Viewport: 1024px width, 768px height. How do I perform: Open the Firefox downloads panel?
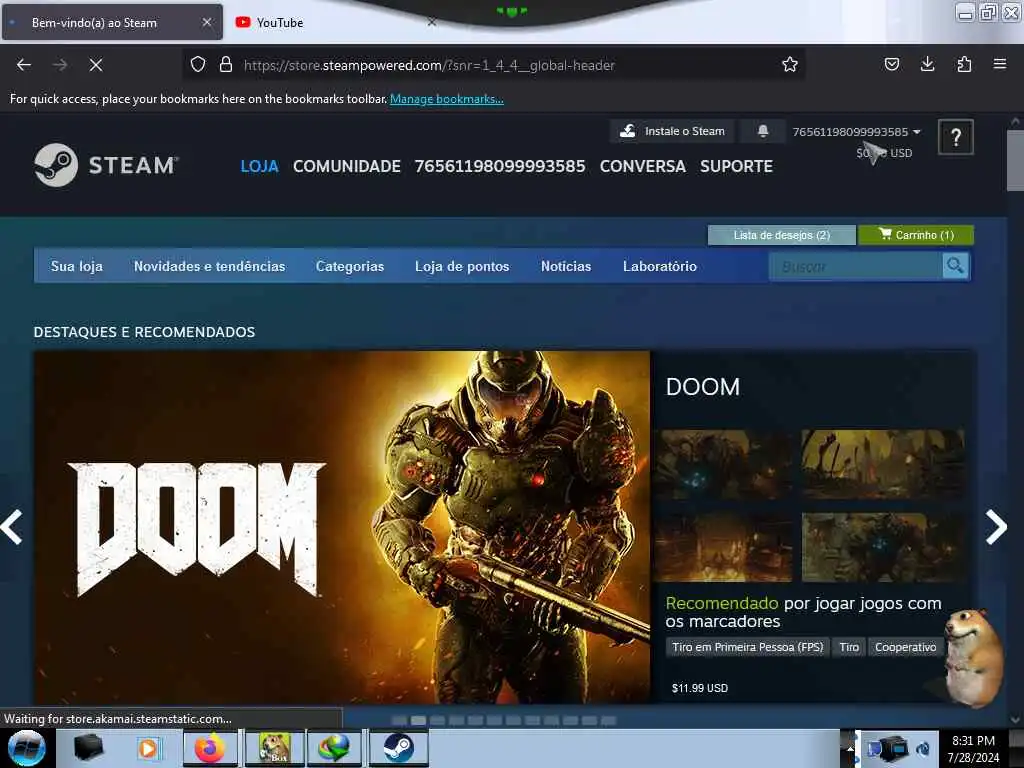tap(927, 64)
